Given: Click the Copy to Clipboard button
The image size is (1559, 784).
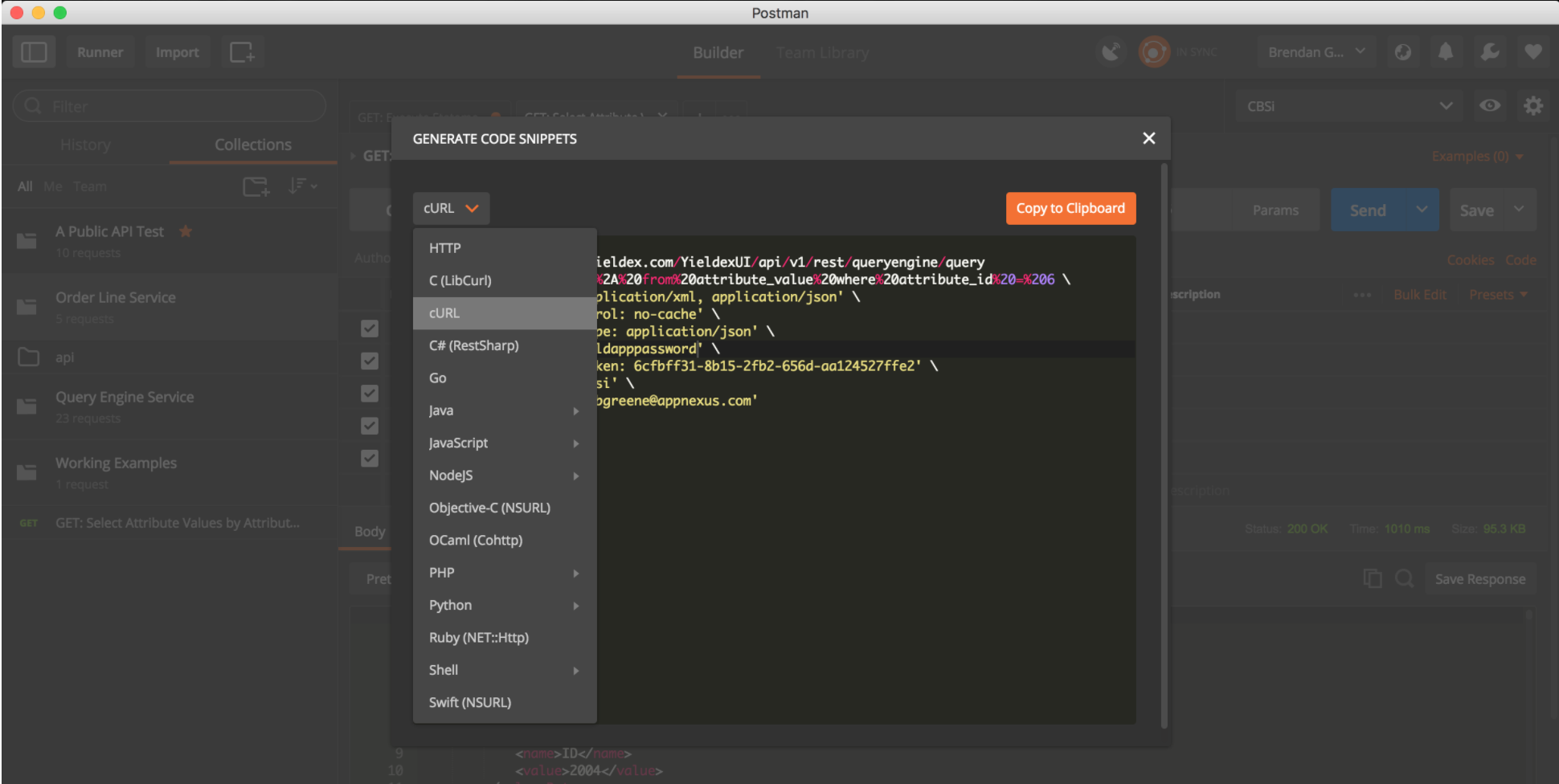Looking at the screenshot, I should pos(1070,208).
